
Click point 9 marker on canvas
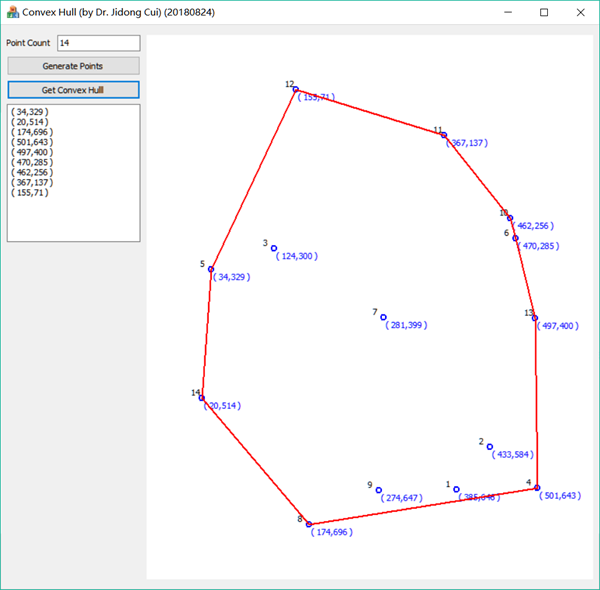(x=378, y=490)
